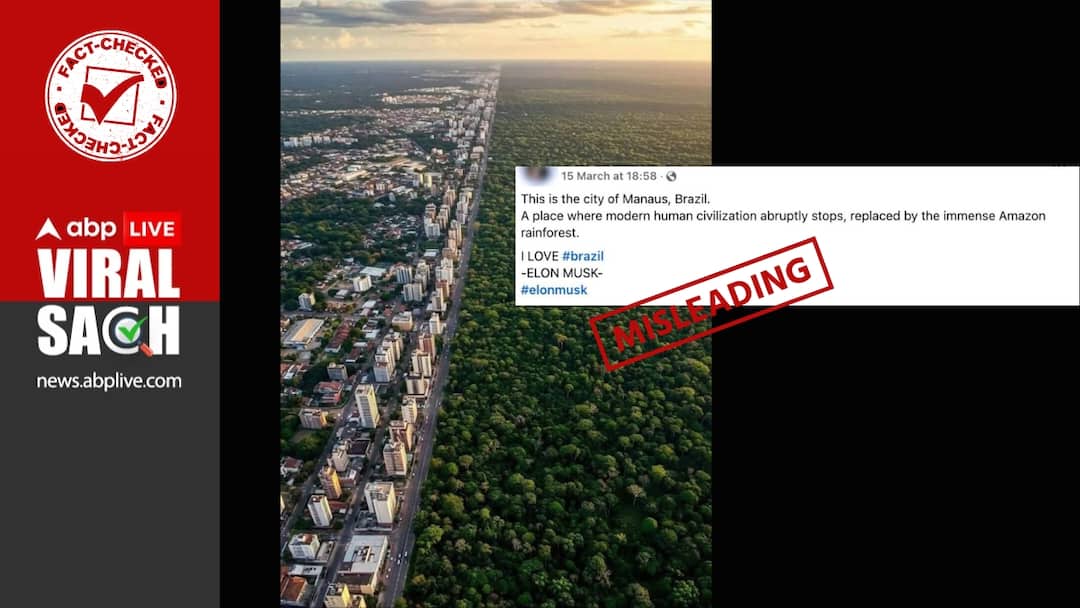Click the red checkmark inside the stamp
Viewport: 1080px width, 608px height.
110,95
